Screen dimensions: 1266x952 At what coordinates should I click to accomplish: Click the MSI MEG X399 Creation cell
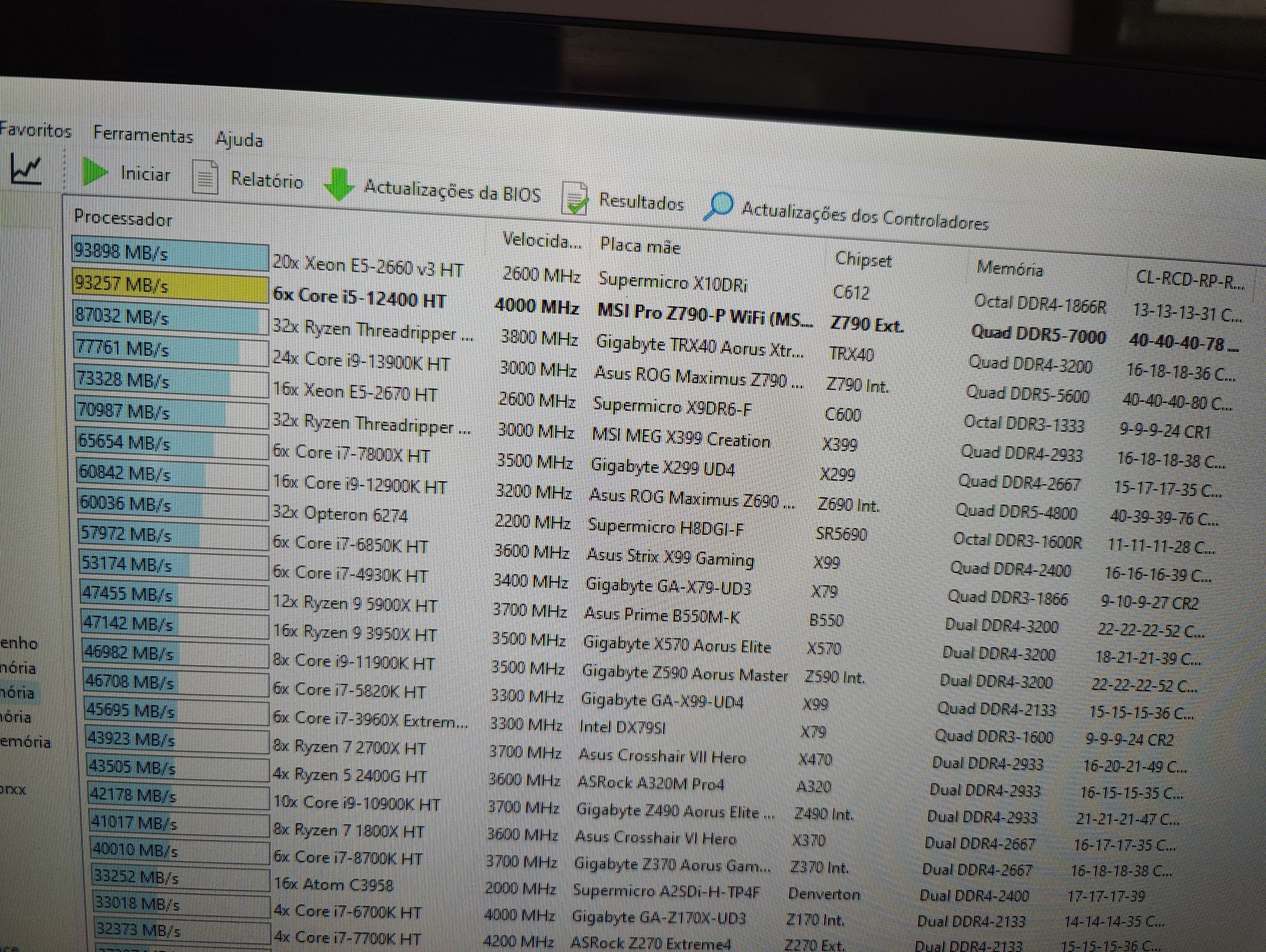click(x=680, y=437)
